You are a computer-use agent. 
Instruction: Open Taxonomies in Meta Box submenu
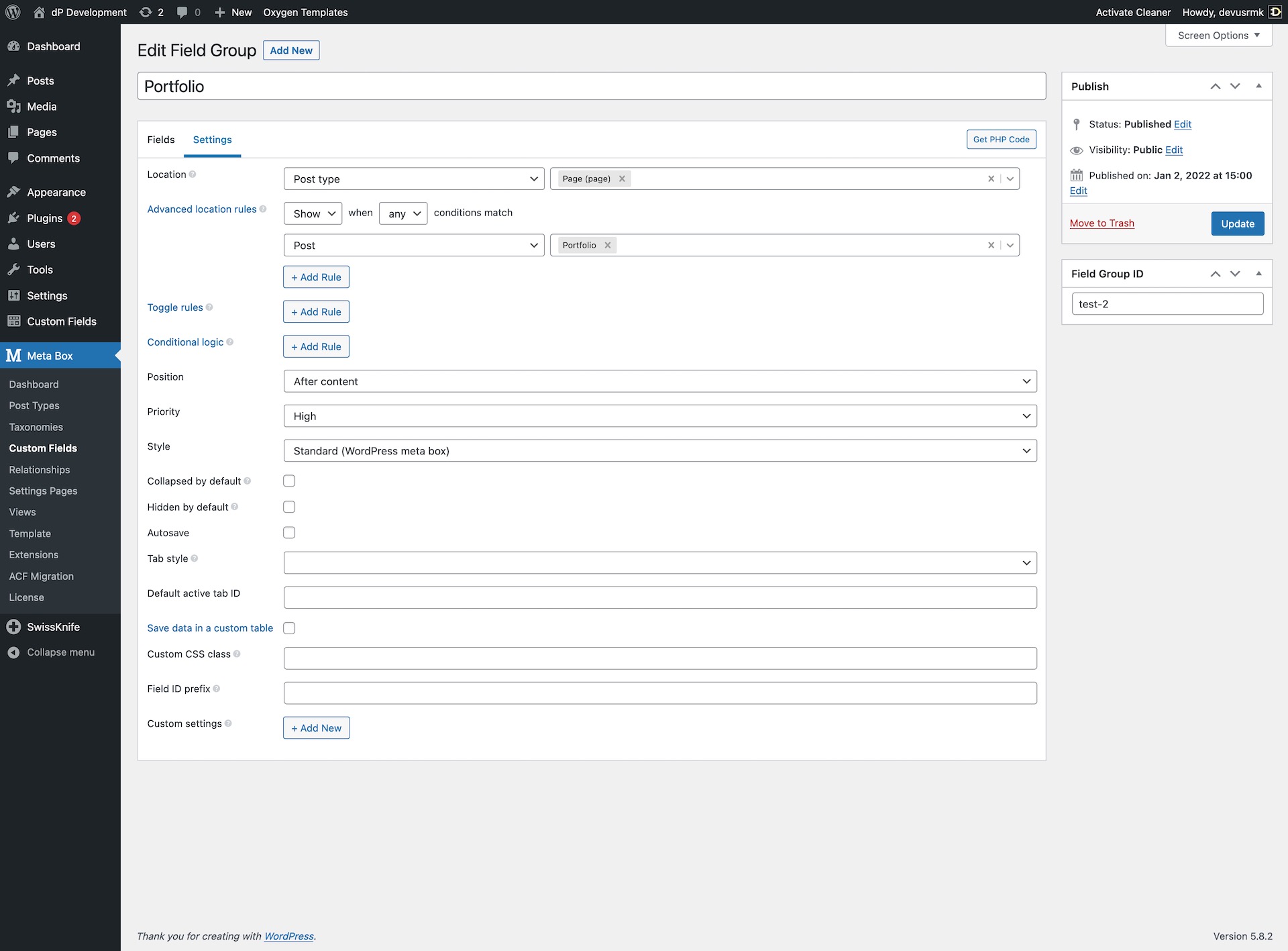[36, 427]
